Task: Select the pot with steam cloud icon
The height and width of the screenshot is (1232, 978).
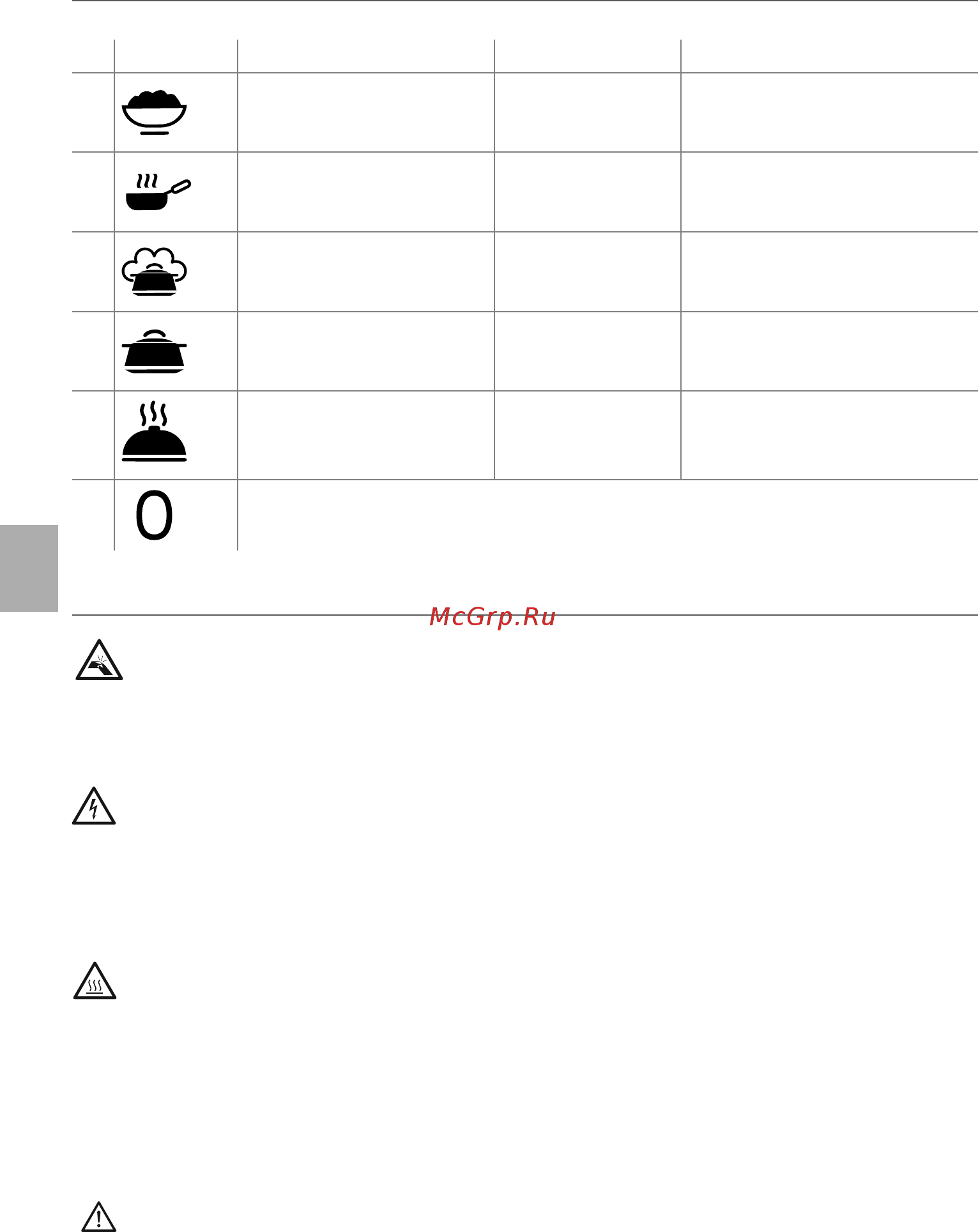Action: click(154, 271)
